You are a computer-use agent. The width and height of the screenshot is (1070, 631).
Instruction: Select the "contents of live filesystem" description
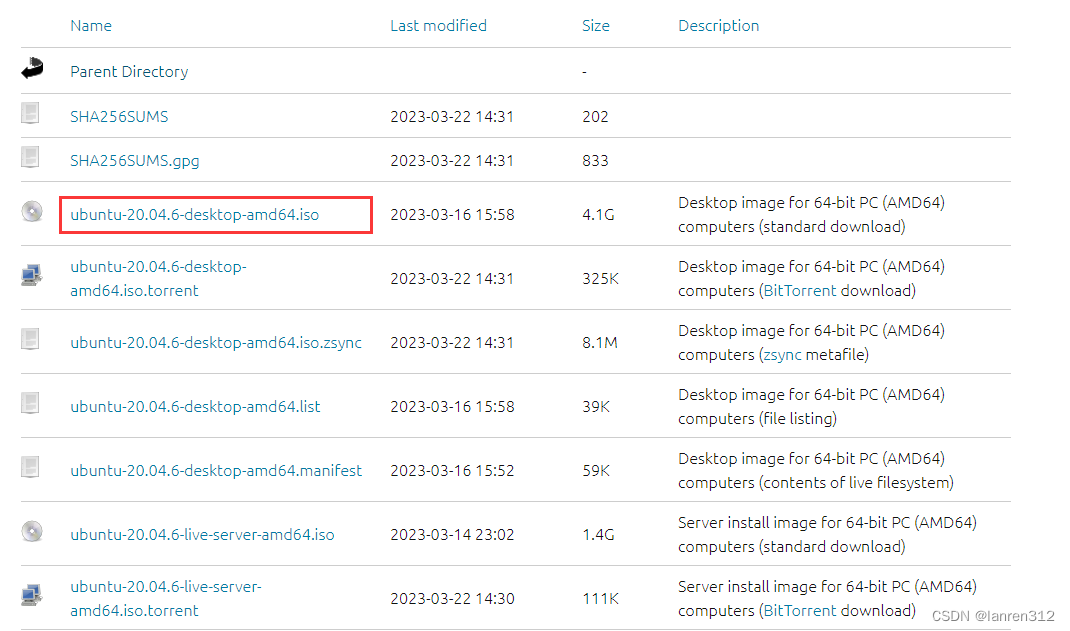[x=815, y=471]
